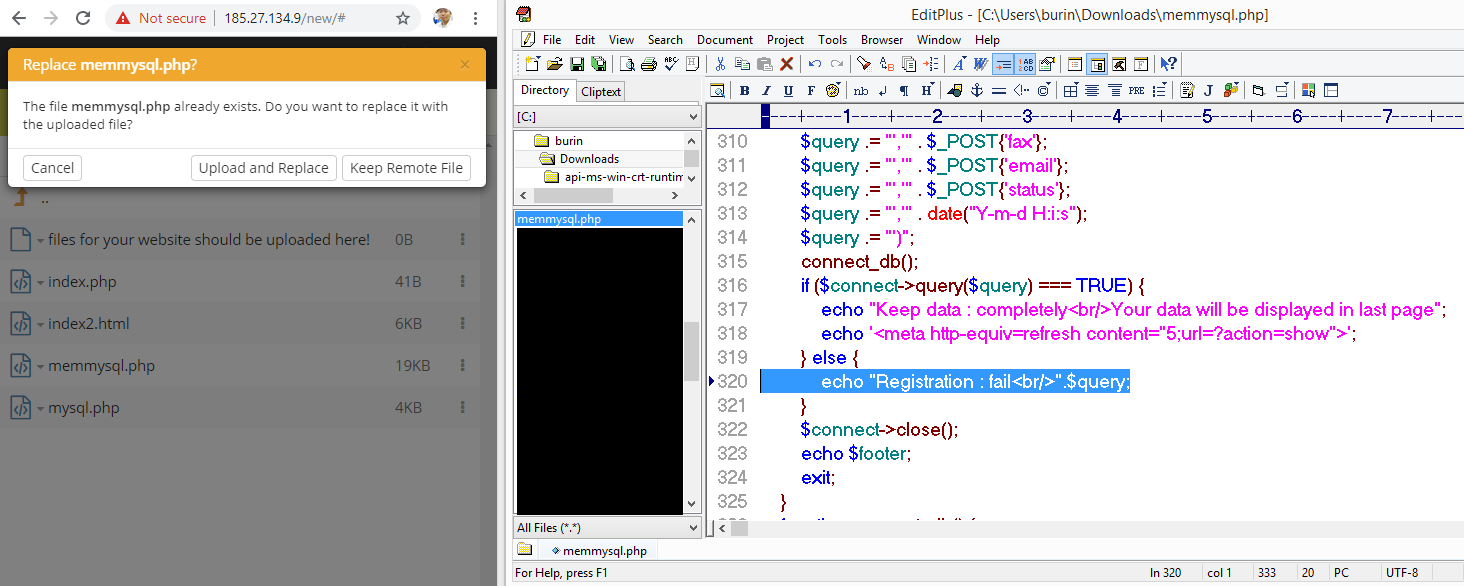Viewport: 1464px width, 586px height.
Task: Choose Keep Remote File
Action: pyautogui.click(x=406, y=168)
